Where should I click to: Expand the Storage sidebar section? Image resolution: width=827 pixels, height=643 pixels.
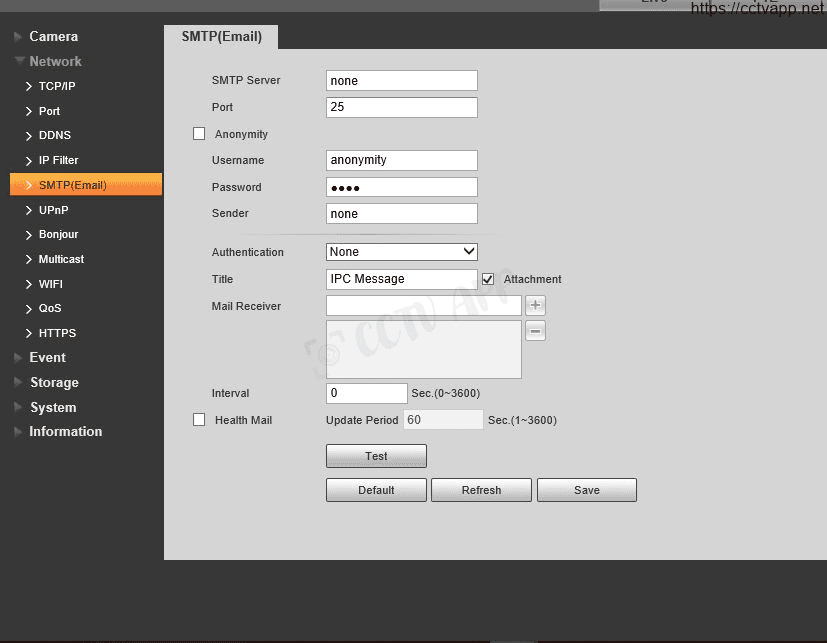[53, 383]
